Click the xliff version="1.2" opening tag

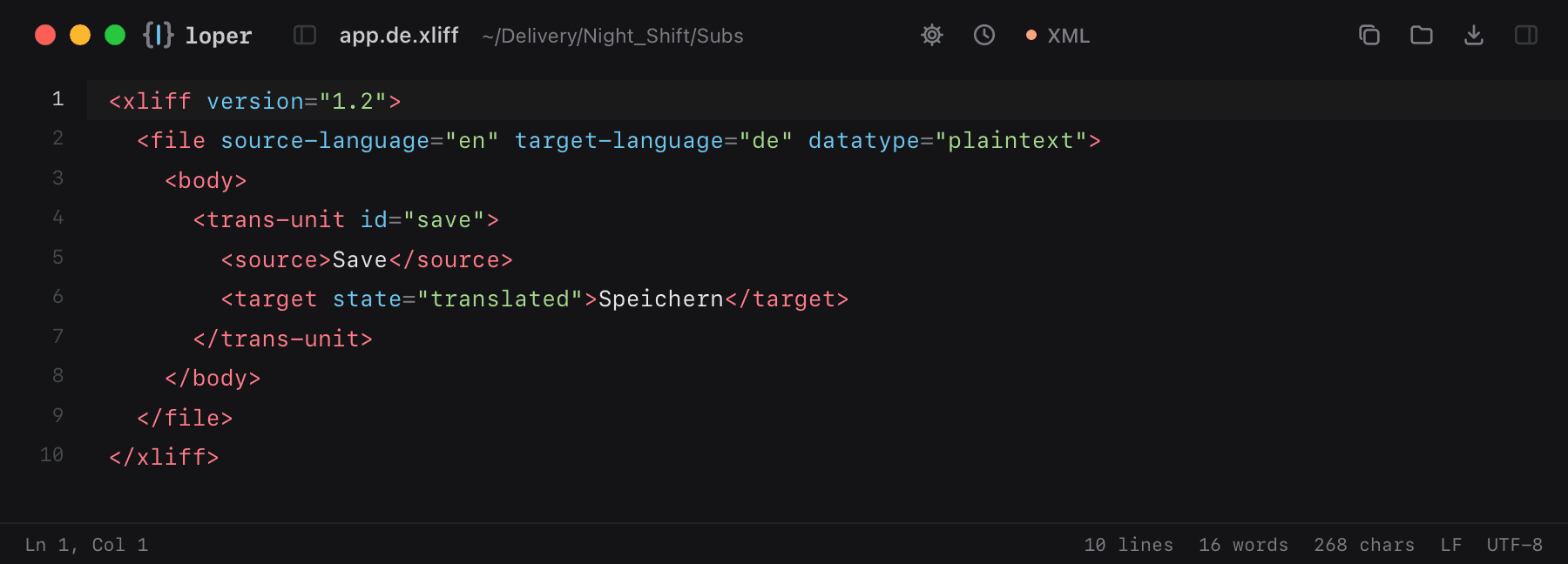[x=255, y=101]
